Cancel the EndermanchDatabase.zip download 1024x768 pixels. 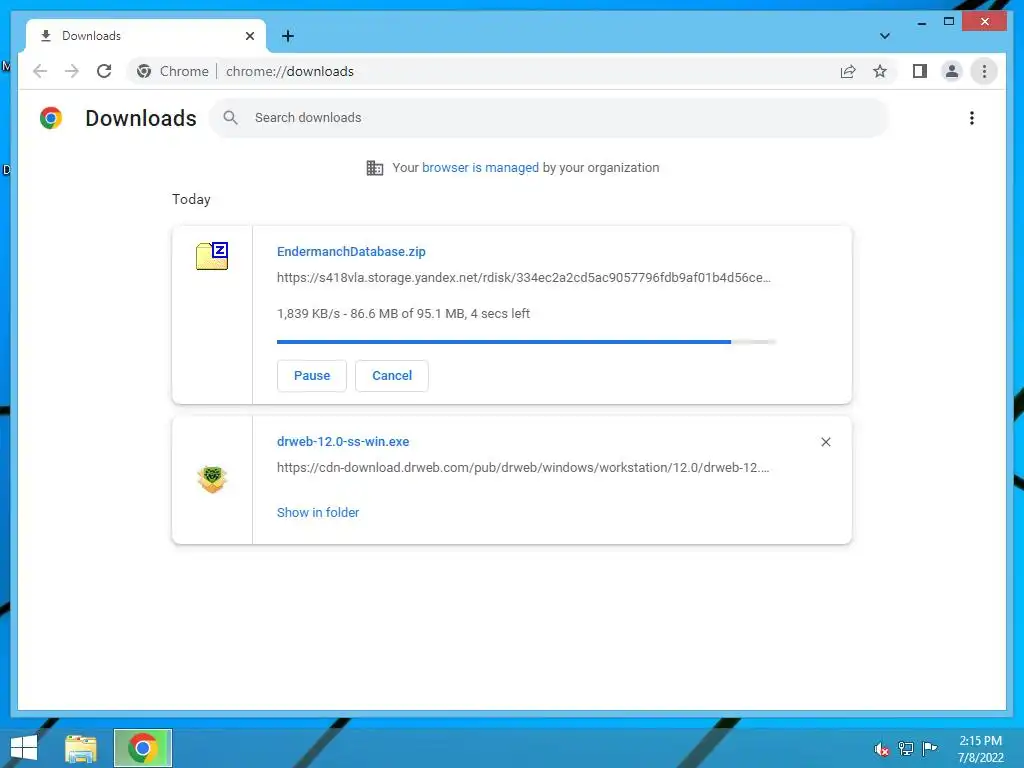(x=392, y=376)
